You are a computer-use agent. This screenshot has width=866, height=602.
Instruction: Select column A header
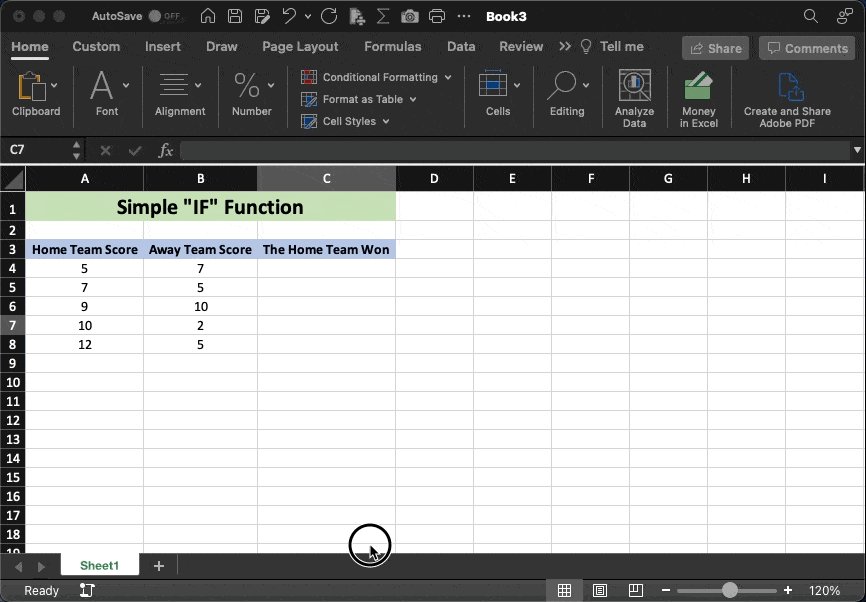(x=85, y=179)
